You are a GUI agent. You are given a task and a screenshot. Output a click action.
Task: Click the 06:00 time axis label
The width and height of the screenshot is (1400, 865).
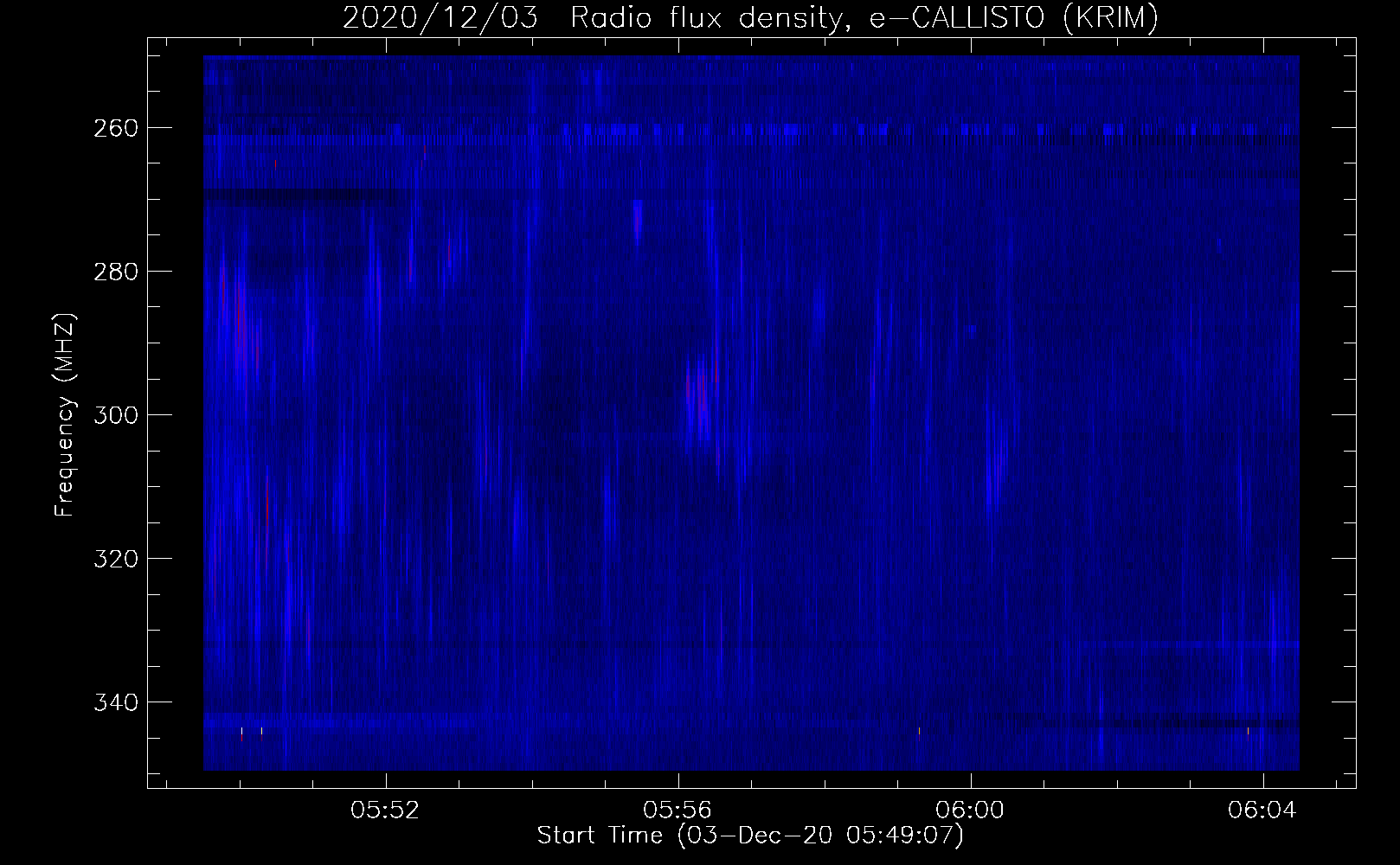pyautogui.click(x=970, y=810)
